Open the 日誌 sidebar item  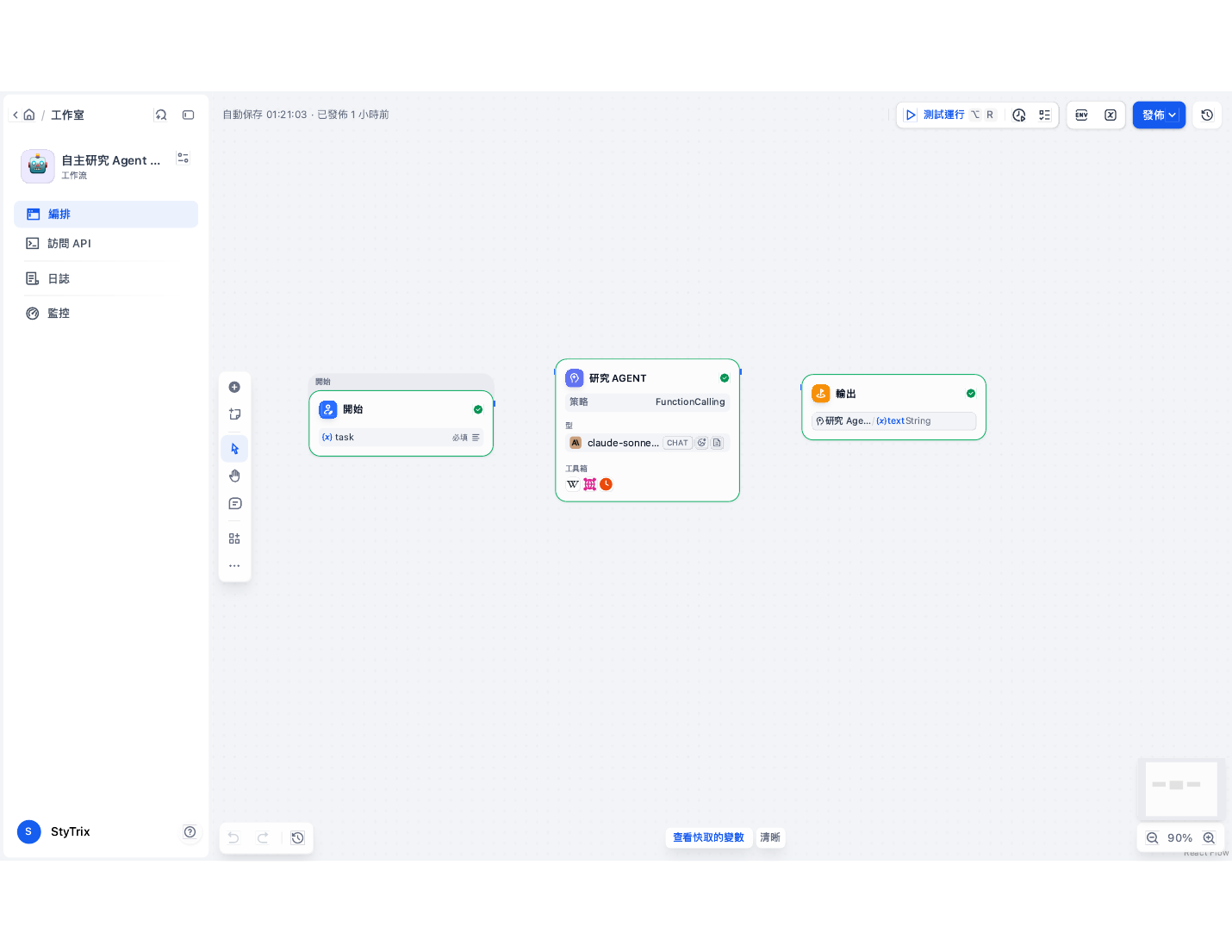click(x=106, y=278)
